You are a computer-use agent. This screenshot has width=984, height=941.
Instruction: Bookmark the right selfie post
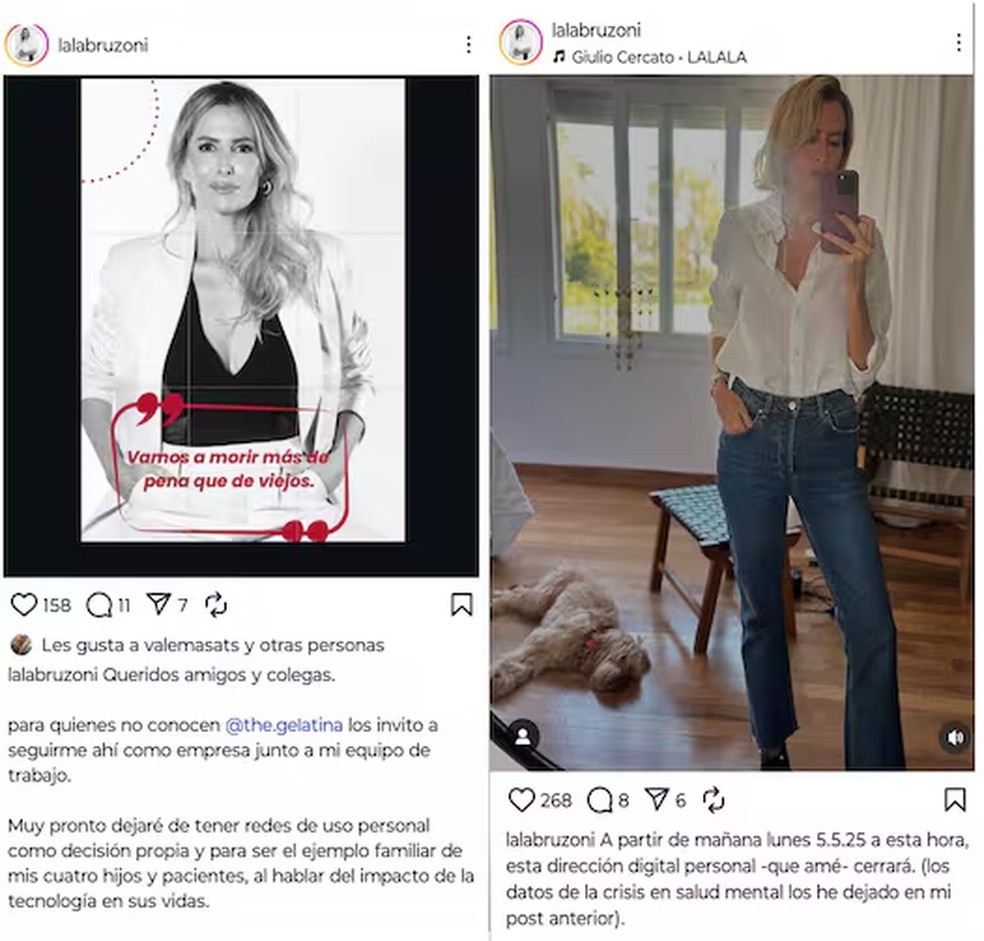click(x=955, y=800)
